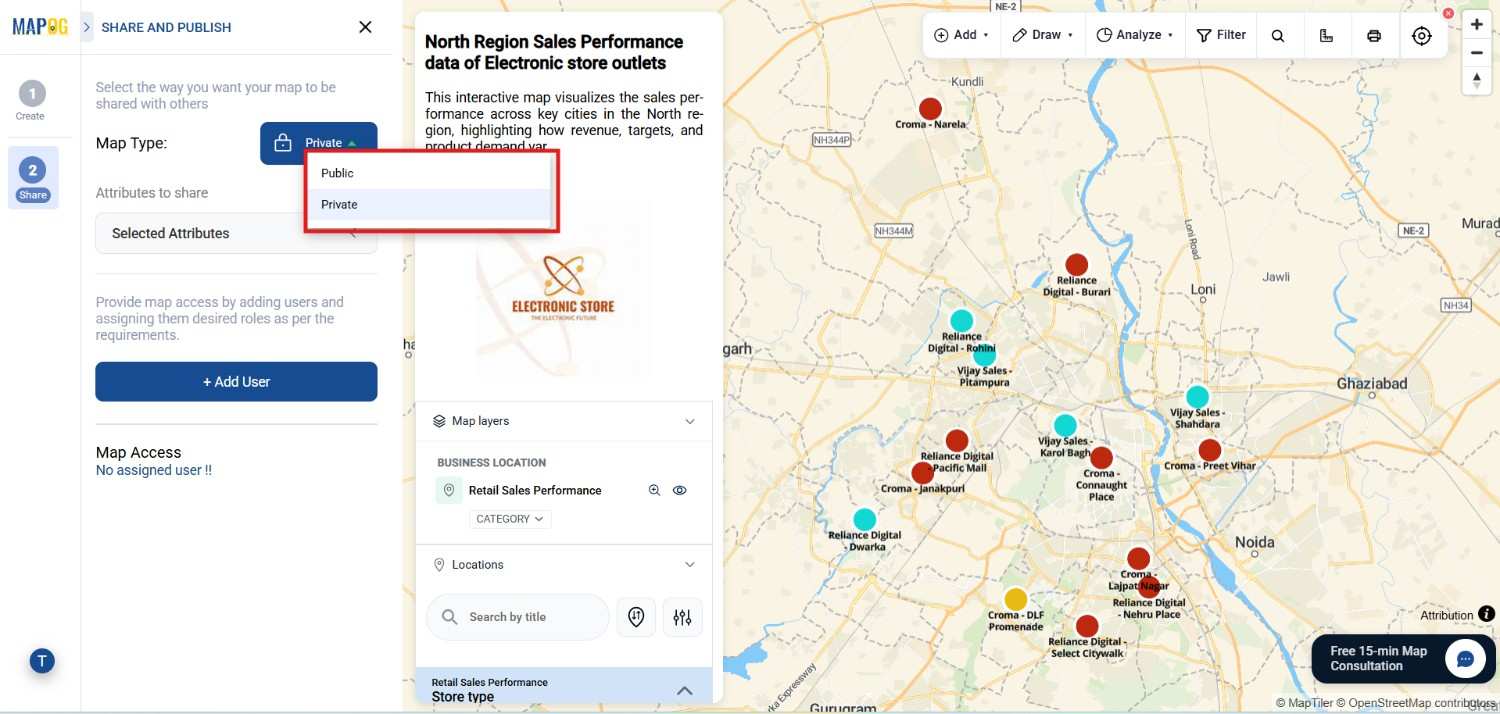Viewport: 1500px width, 714px height.
Task: Collapse the Store type legend panel
Action: coord(685,690)
